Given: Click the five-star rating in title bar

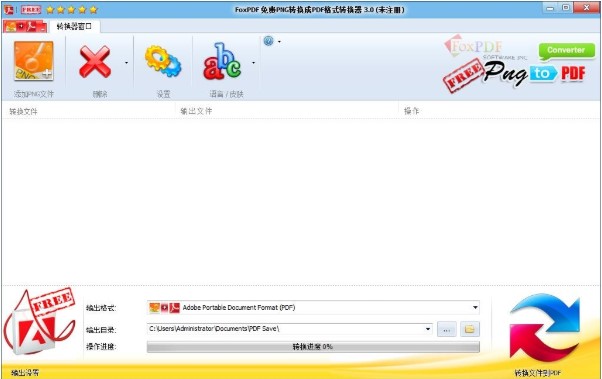Looking at the screenshot, I should click(72, 10).
